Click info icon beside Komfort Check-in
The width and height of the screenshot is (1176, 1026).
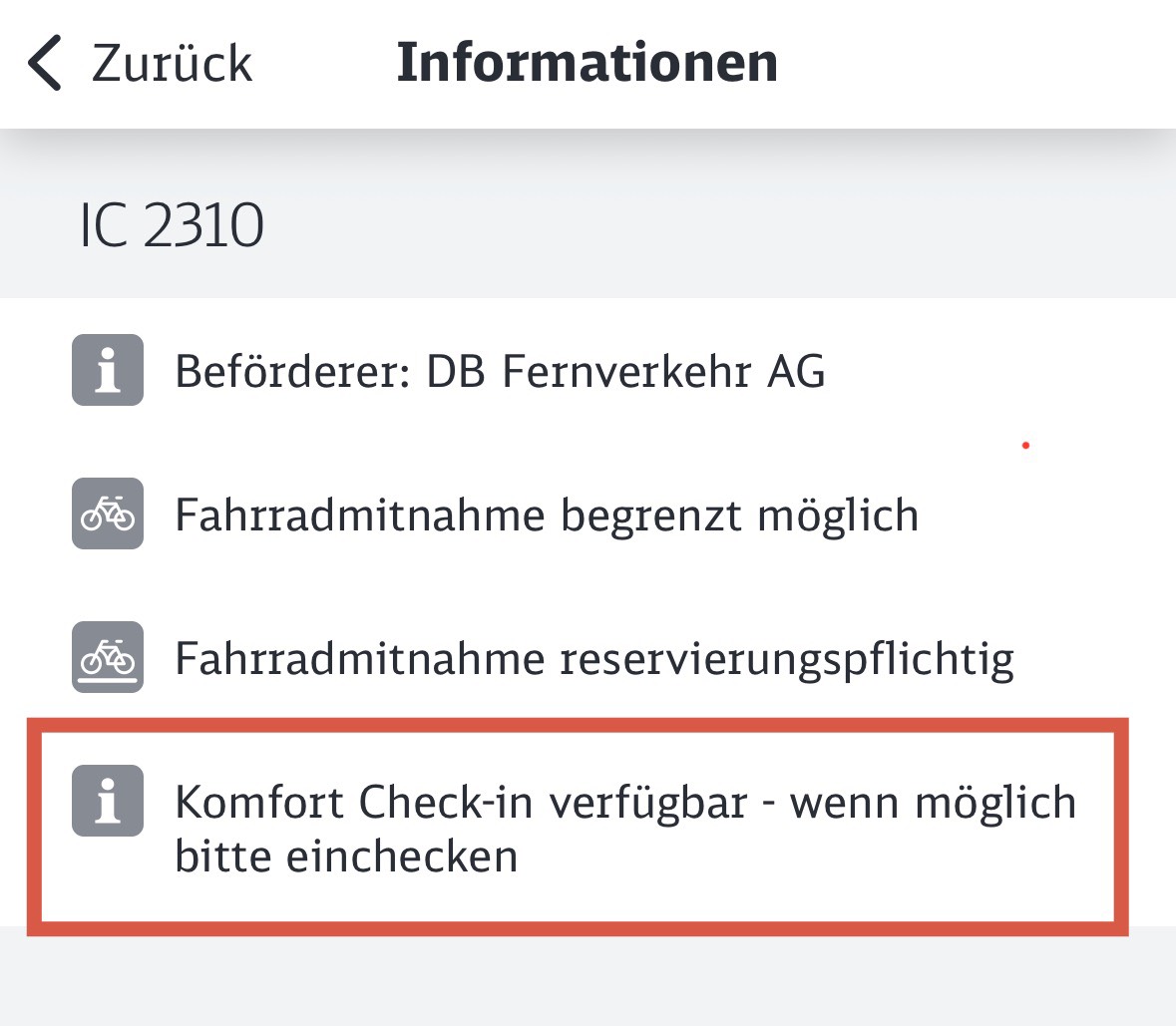(x=108, y=801)
